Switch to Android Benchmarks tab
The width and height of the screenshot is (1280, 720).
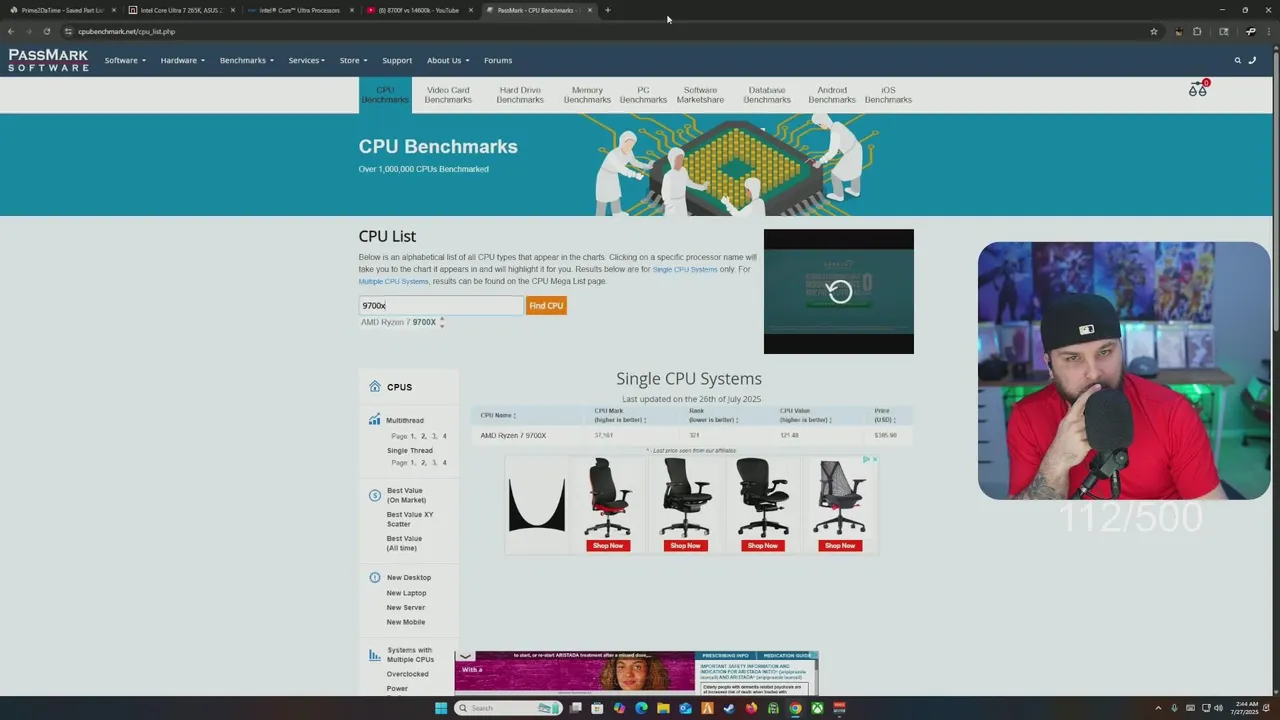pos(832,95)
